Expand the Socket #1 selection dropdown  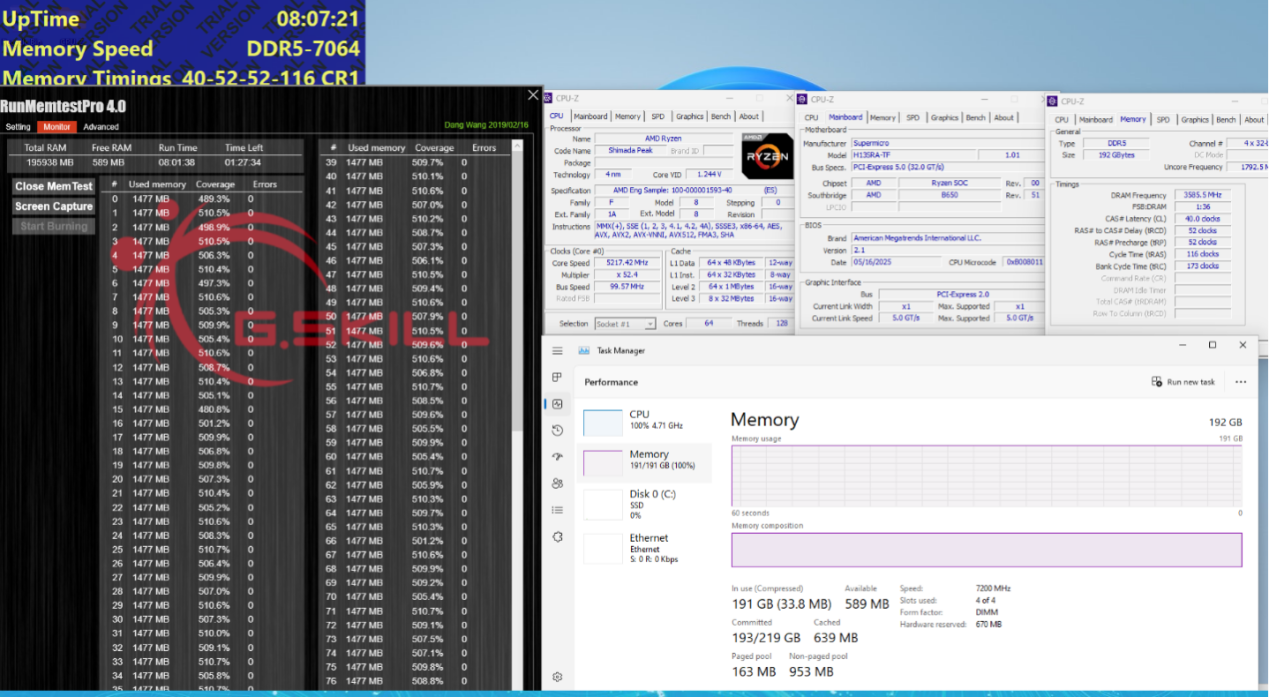click(x=650, y=324)
